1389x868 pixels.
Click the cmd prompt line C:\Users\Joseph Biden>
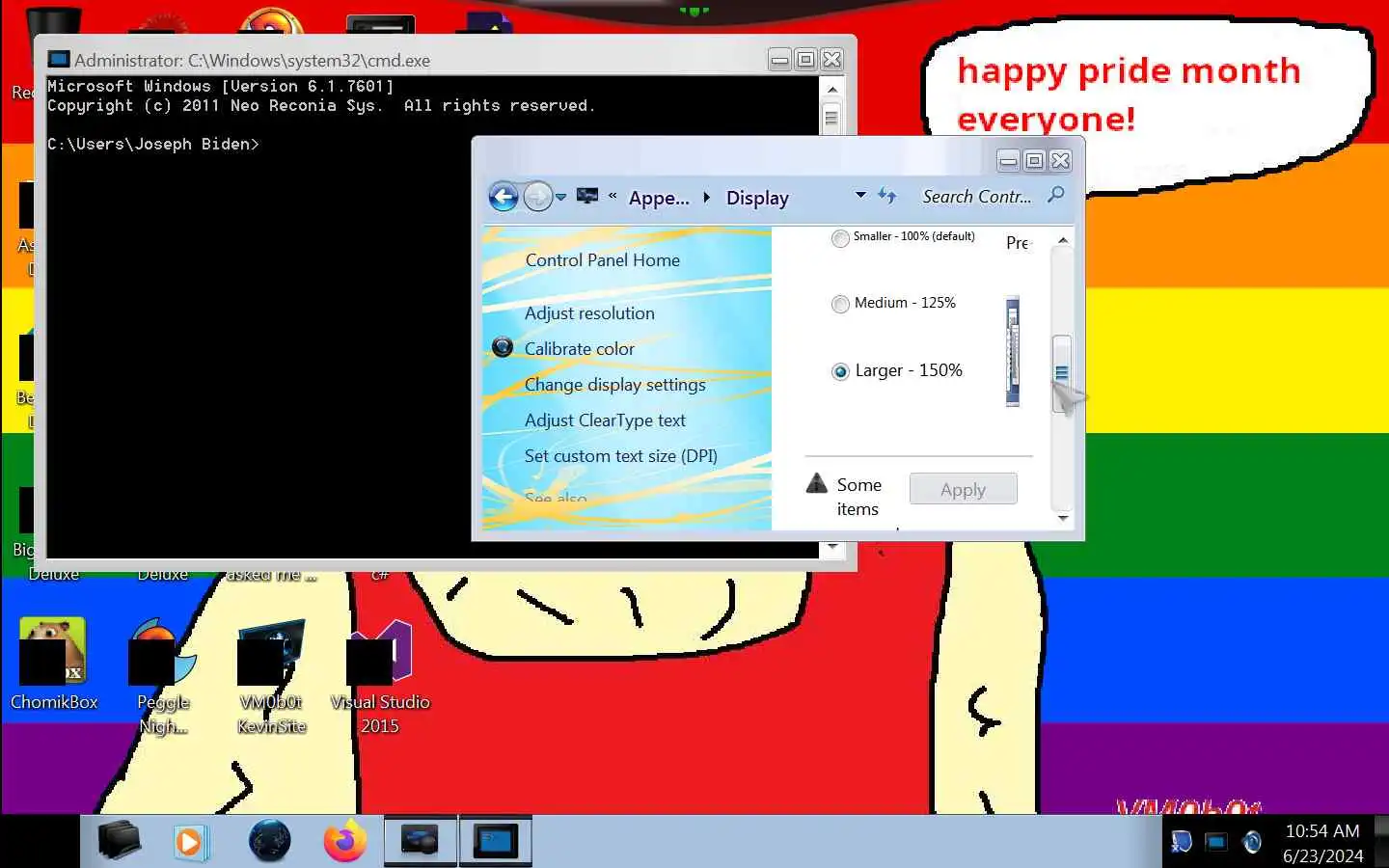tap(153, 145)
